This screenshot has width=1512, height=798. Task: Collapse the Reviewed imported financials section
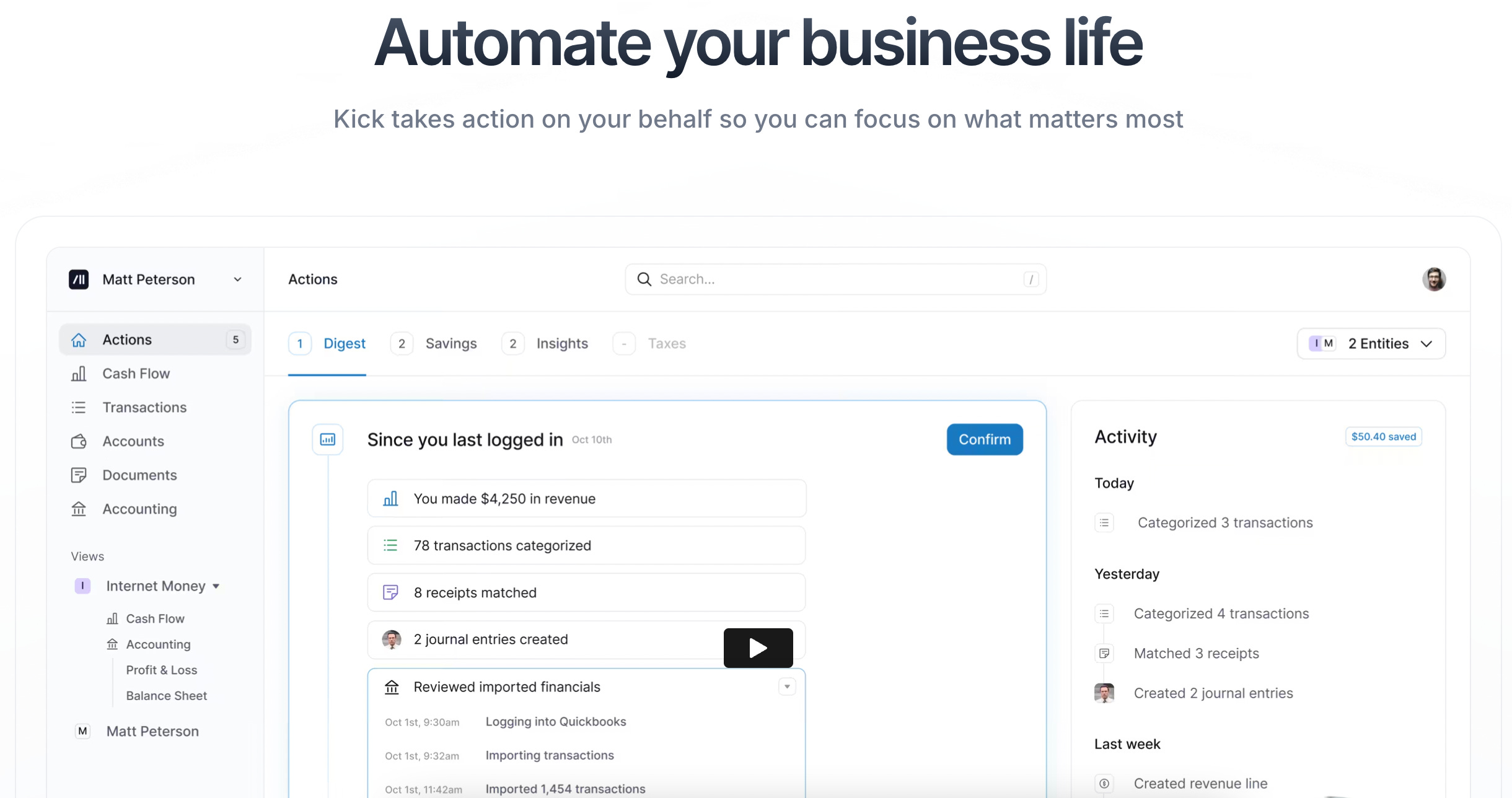787,686
